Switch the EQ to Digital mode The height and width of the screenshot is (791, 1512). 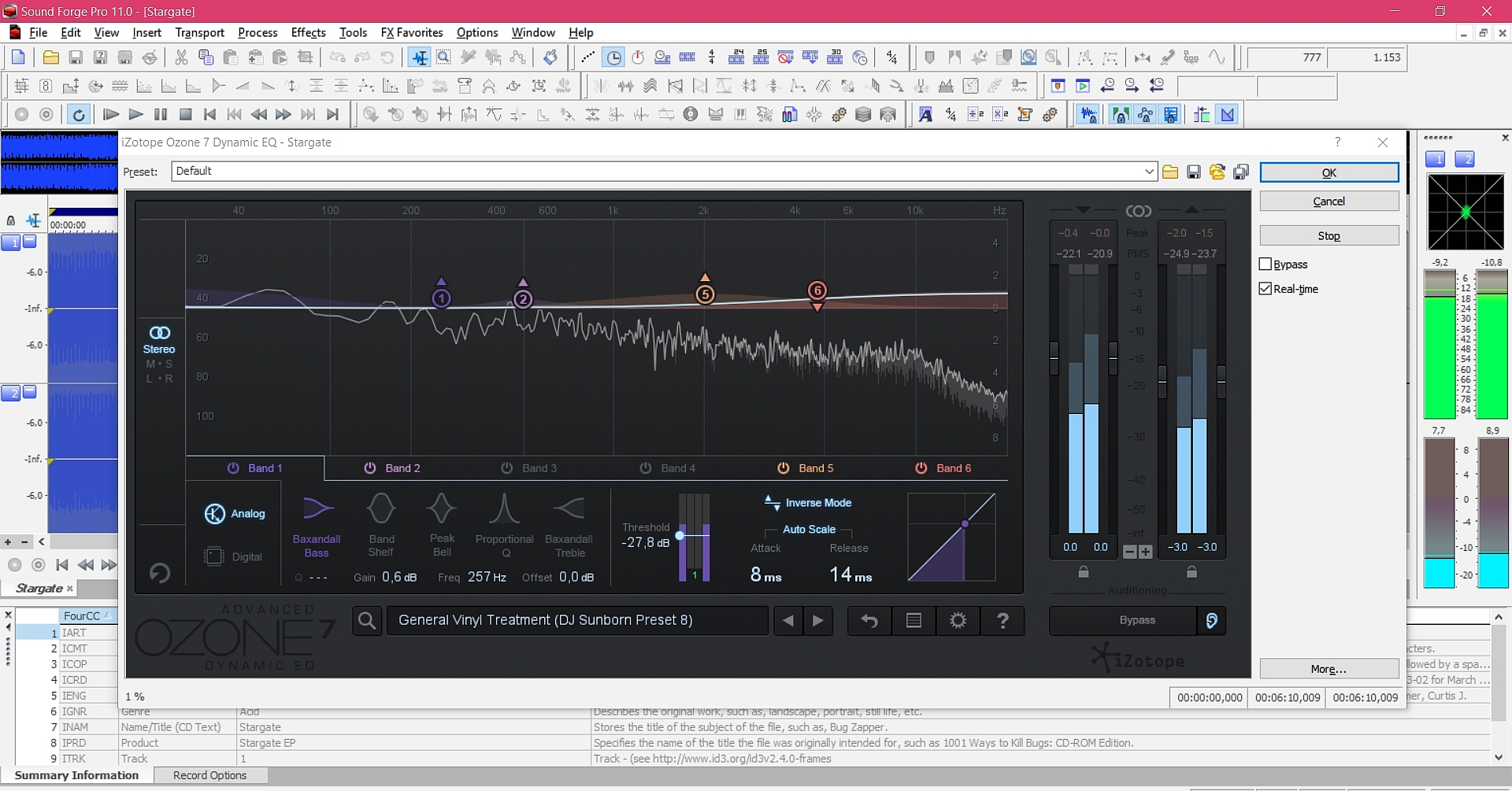click(234, 556)
